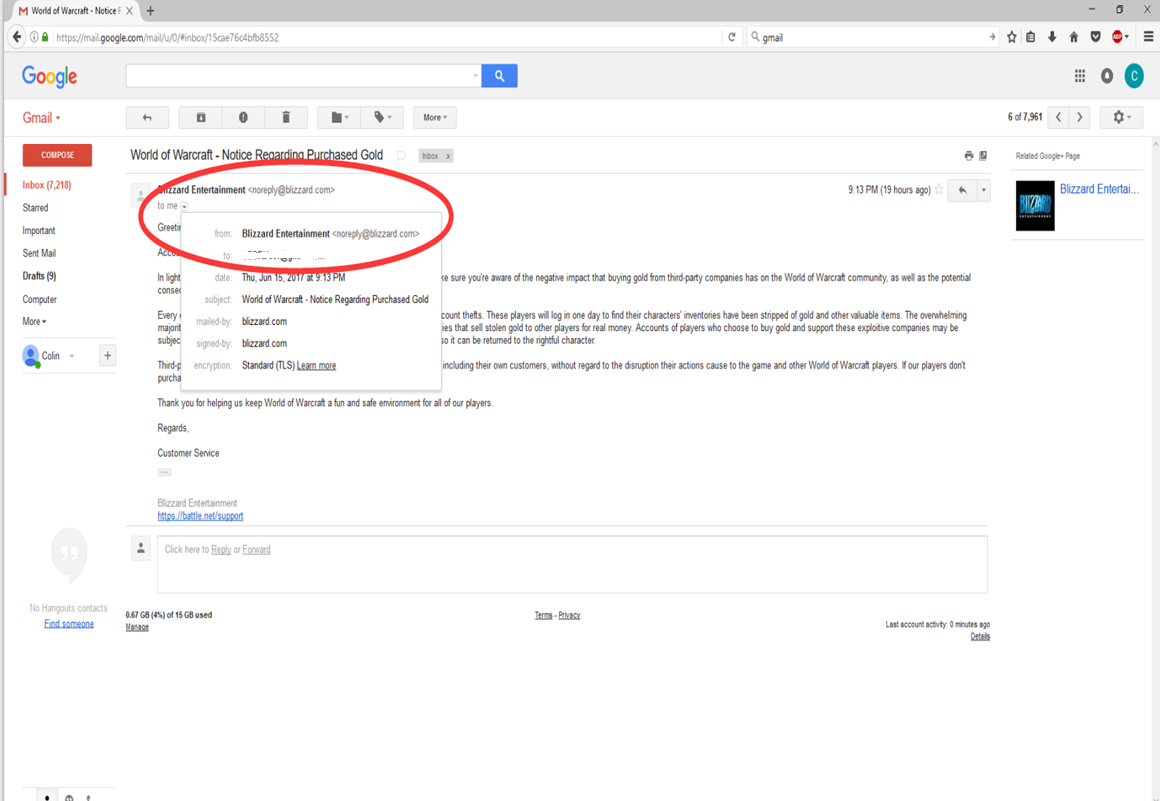Click the Blizzard logo thumbnail
Viewport: 1160px width, 801px height.
[x=1035, y=206]
